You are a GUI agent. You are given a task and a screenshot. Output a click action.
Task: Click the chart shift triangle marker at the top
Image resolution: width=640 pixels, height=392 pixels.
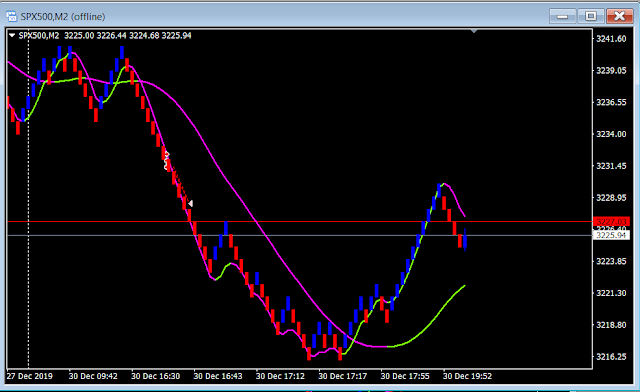[x=473, y=31]
